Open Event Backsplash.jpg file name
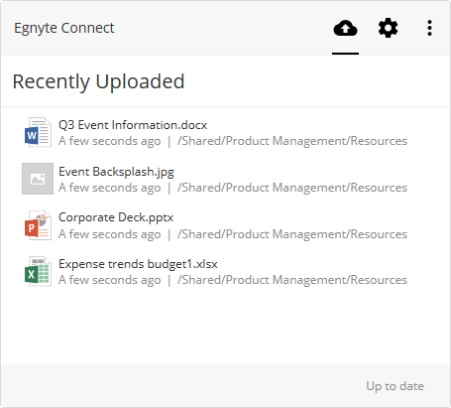The height and width of the screenshot is (408, 451). (116, 172)
